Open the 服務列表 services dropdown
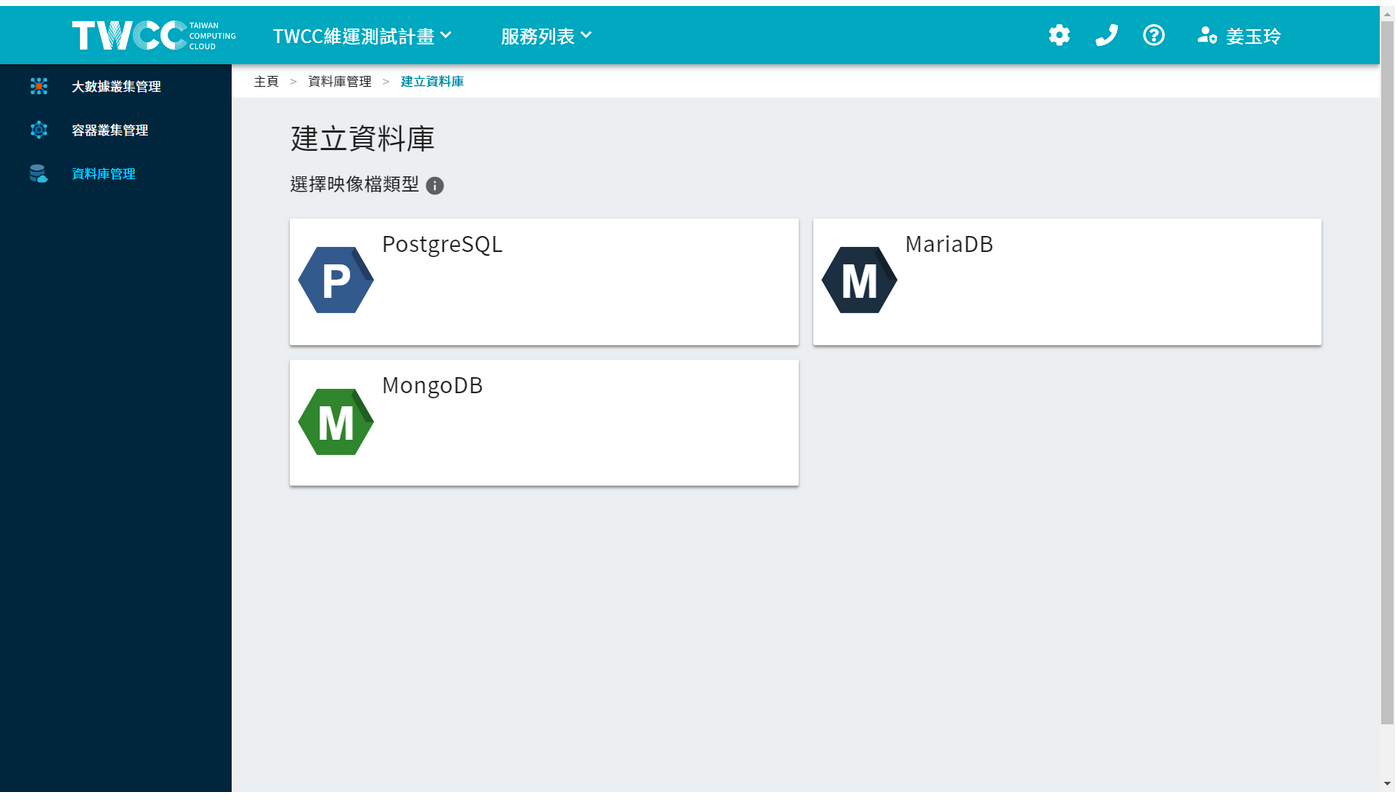 click(x=546, y=36)
